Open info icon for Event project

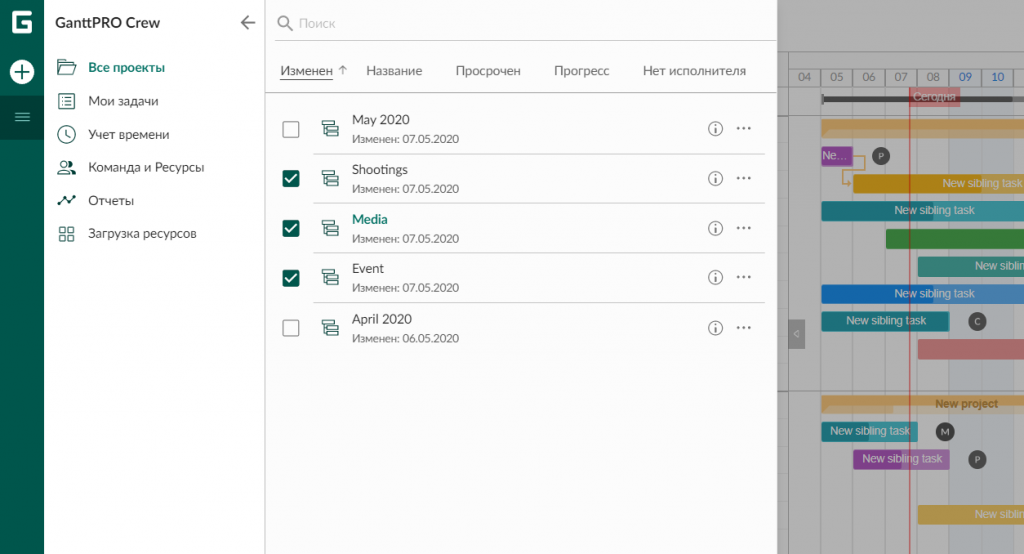tap(715, 278)
